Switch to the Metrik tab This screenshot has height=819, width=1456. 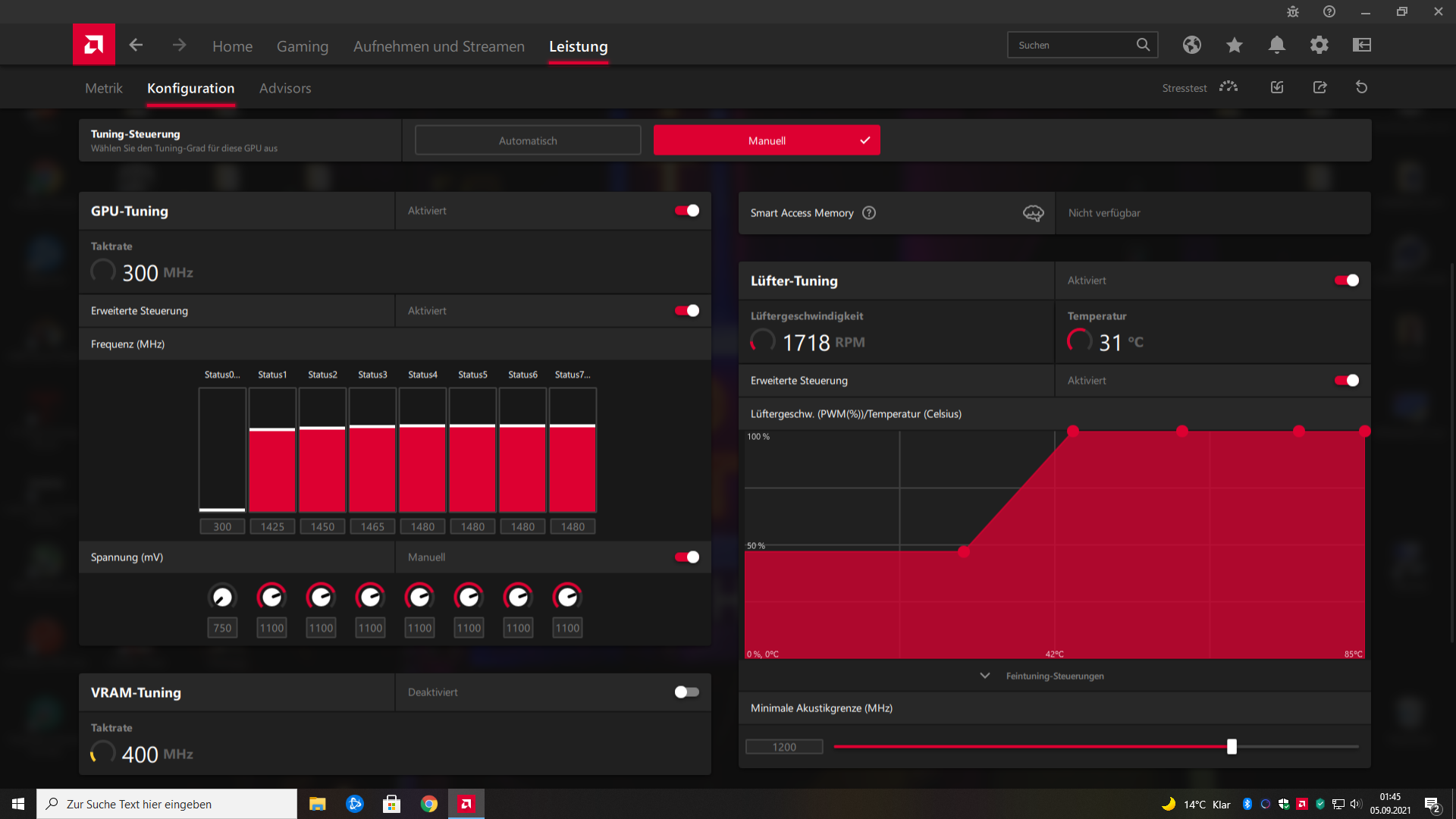click(x=104, y=88)
